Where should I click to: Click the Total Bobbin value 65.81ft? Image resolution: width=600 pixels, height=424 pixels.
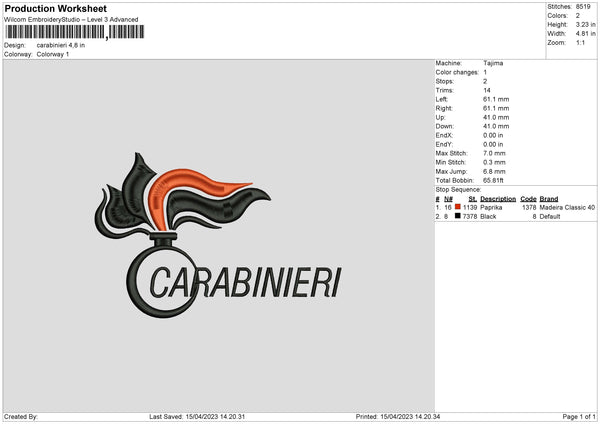[x=493, y=180]
